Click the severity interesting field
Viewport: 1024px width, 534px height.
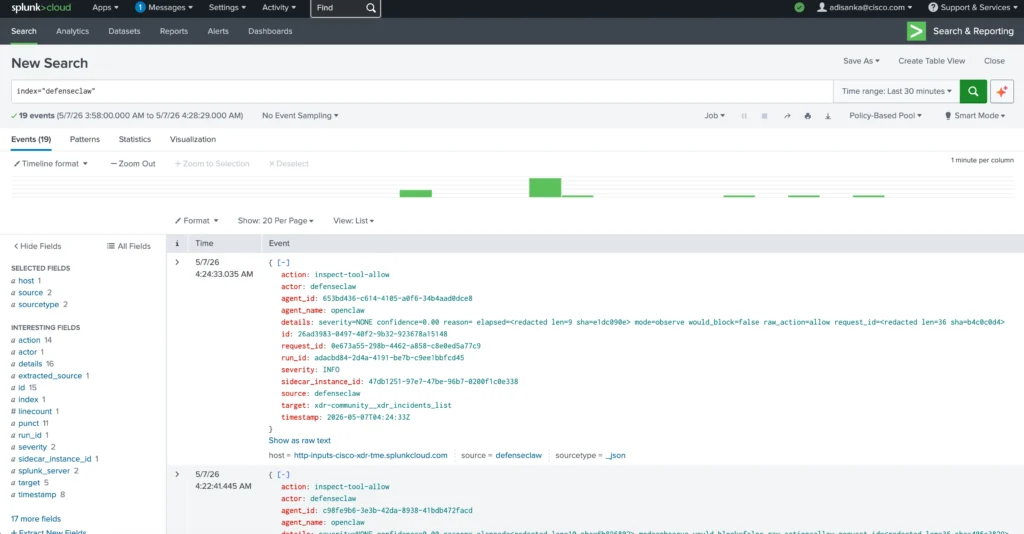pos(33,447)
